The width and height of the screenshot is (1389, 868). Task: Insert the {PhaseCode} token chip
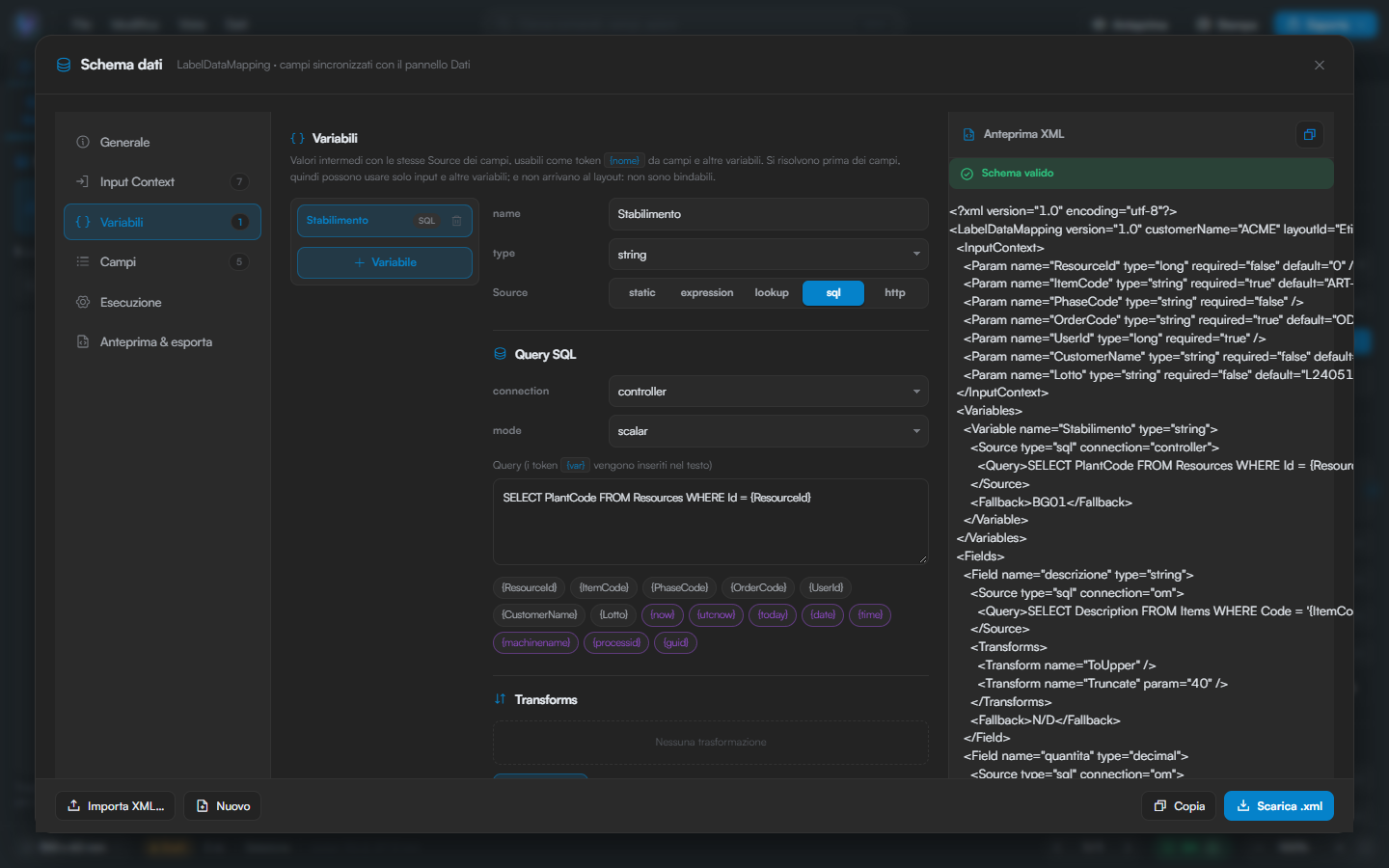(x=679, y=587)
